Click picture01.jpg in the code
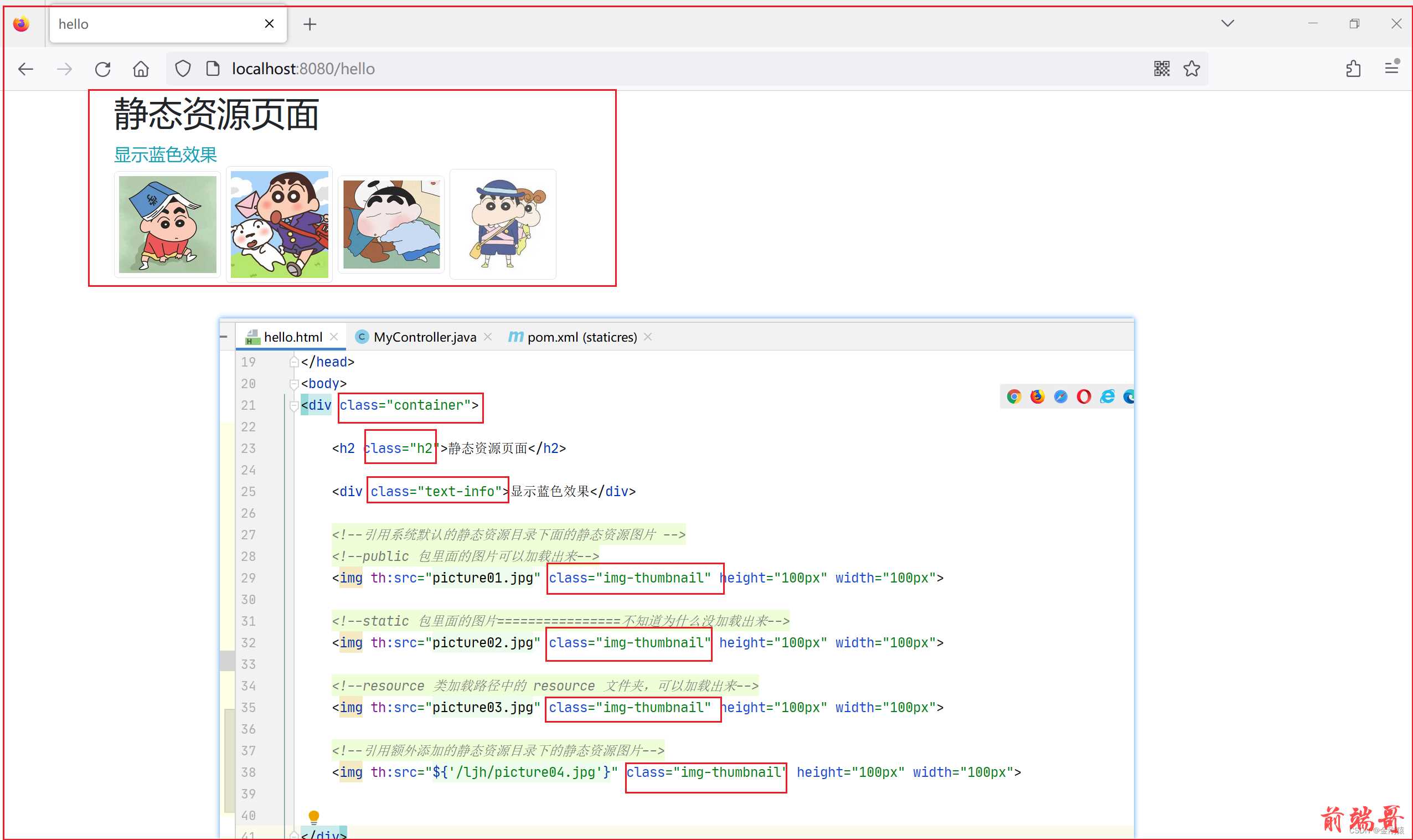Image resolution: width=1413 pixels, height=840 pixels. tap(482, 579)
